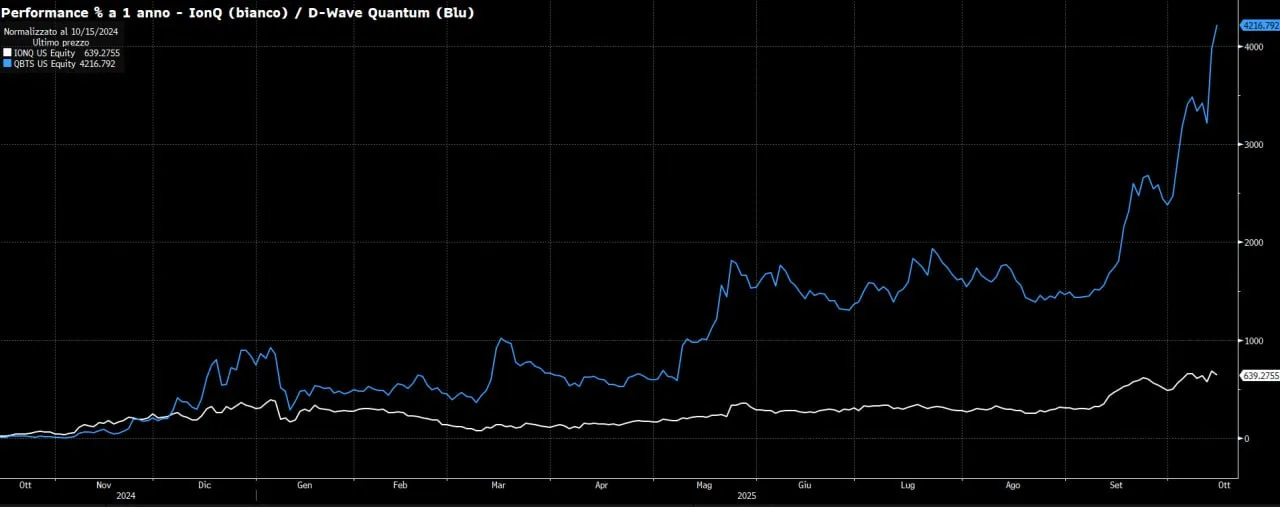Click the blue 4216.792 price tag on axis

click(1261, 24)
